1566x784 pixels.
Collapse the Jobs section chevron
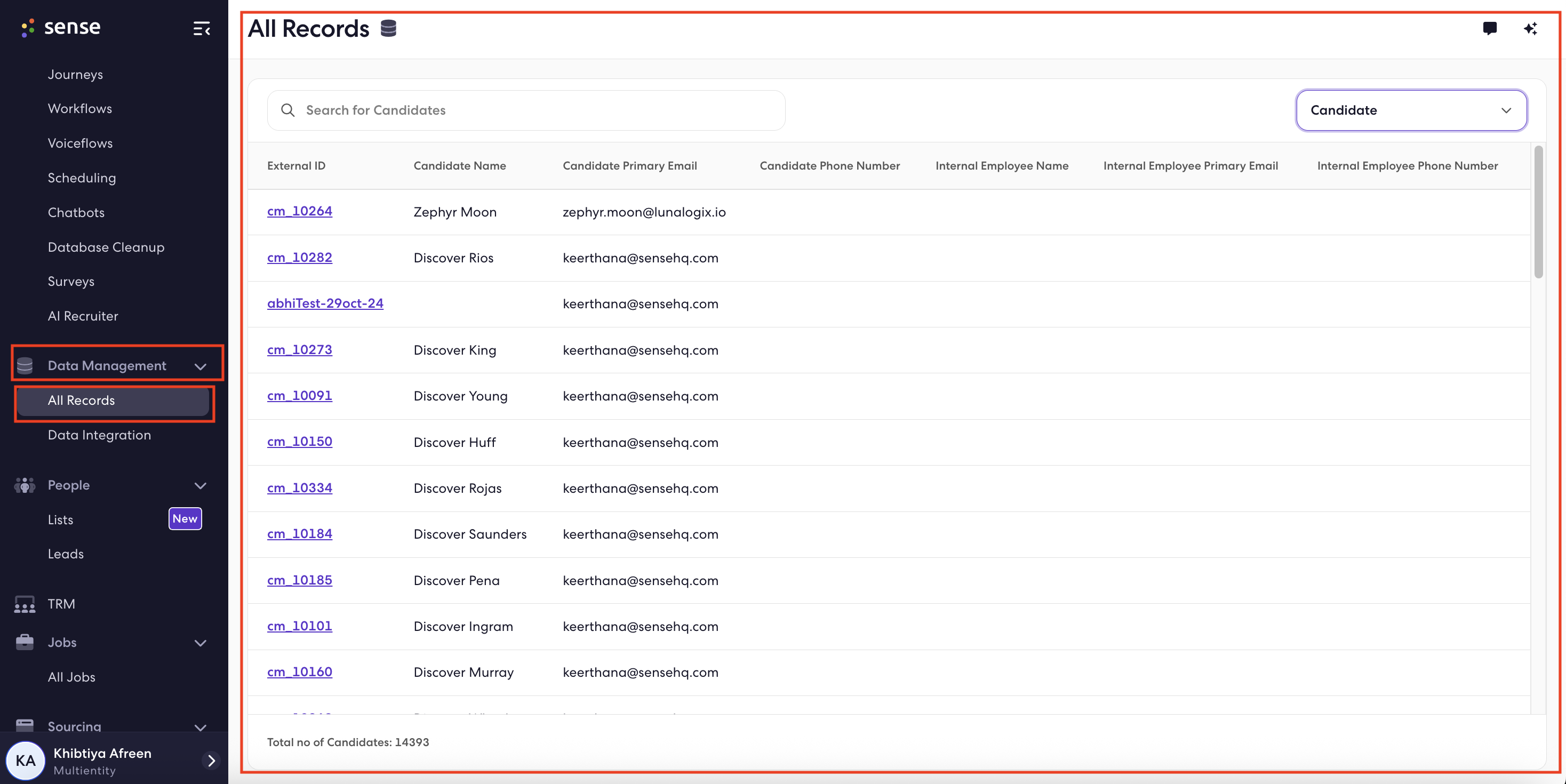point(201,643)
